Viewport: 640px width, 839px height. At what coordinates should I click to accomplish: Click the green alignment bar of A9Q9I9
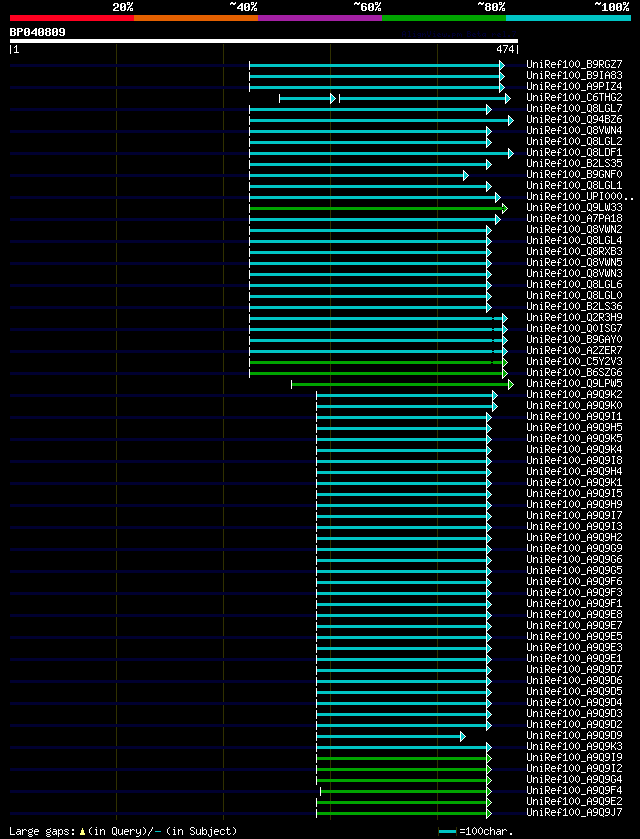pos(404,759)
